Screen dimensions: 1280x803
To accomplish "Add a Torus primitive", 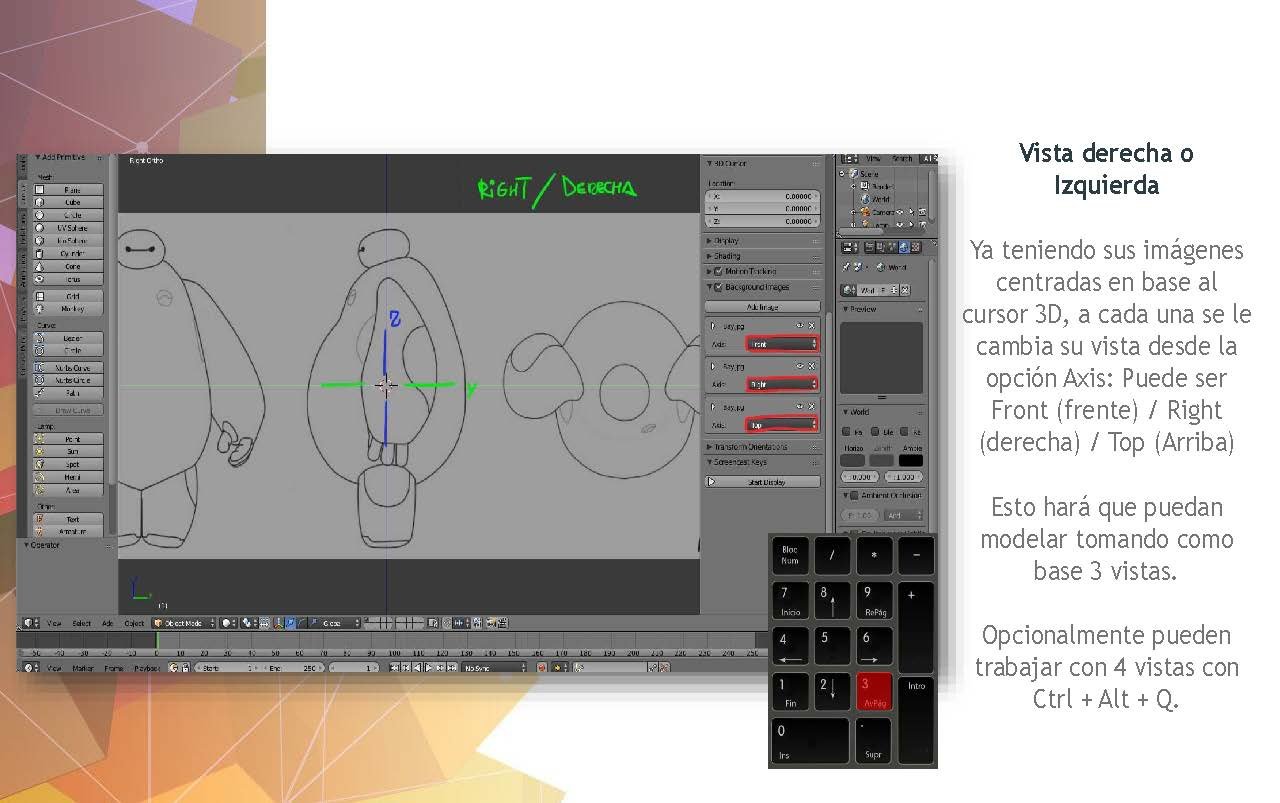I will point(68,280).
